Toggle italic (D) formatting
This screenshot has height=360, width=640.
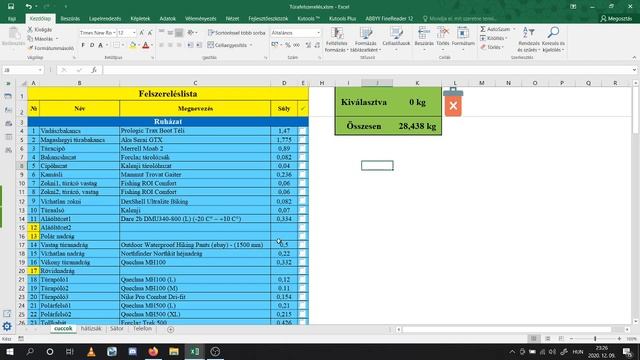92,45
